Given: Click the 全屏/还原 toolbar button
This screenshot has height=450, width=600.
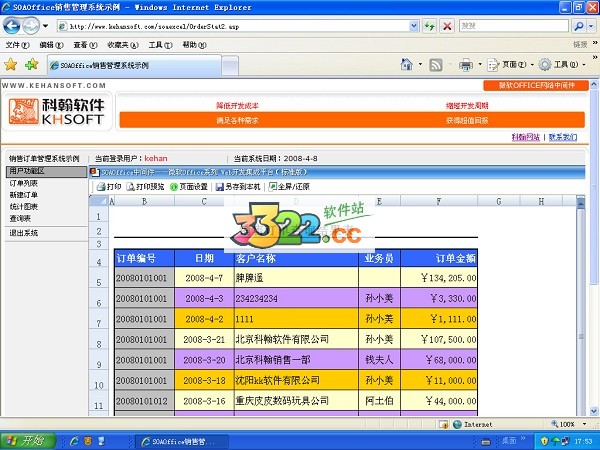Looking at the screenshot, I should click(x=289, y=186).
